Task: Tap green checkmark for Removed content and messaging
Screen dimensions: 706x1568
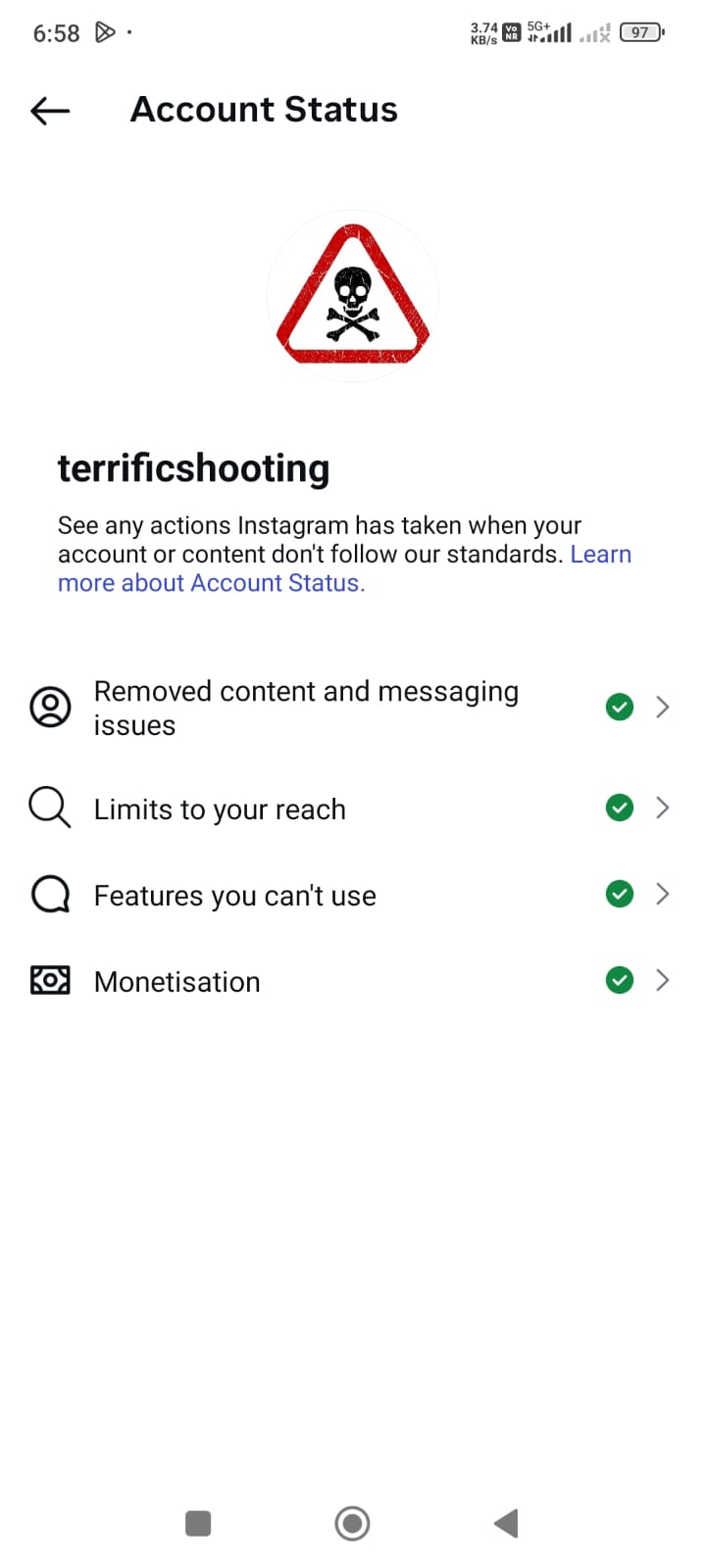Action: tap(620, 707)
